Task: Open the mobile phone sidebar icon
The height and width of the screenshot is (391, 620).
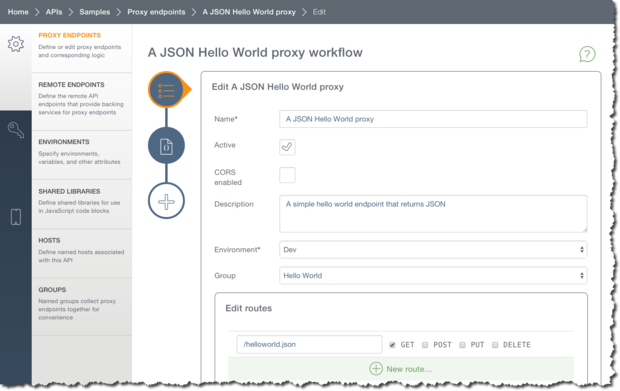Action: [16, 217]
